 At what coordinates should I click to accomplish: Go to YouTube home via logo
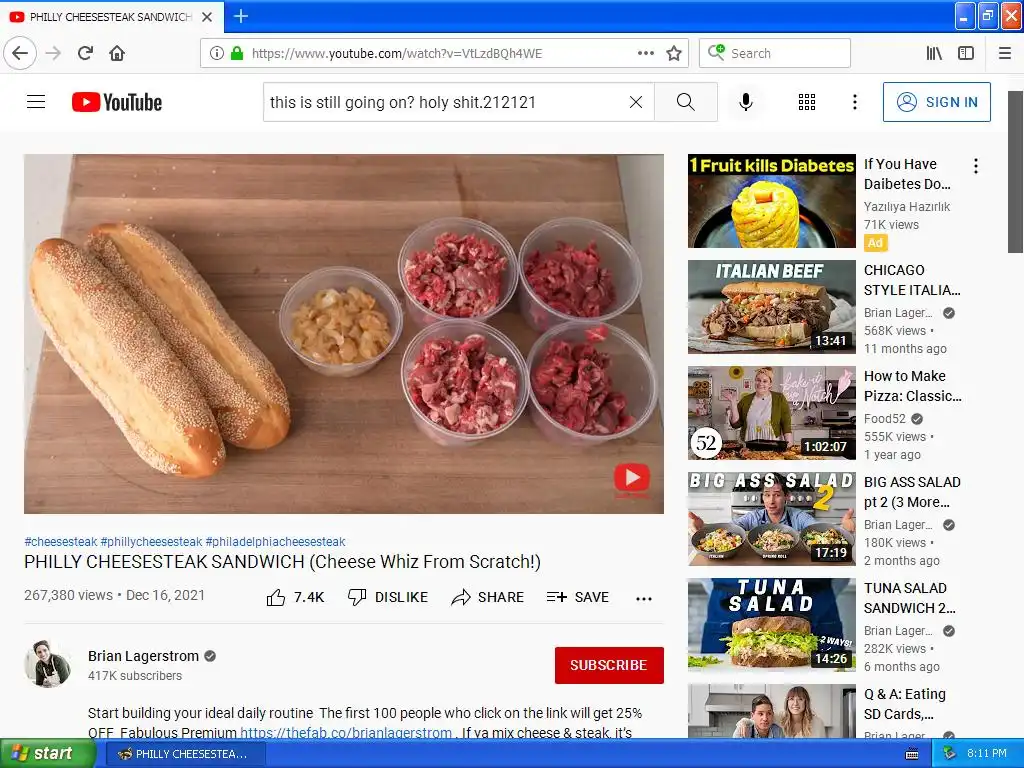tap(117, 102)
